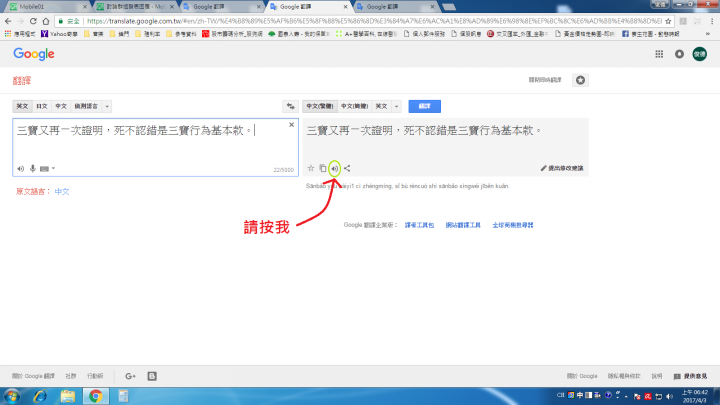Open File Explorer from taskbar
This screenshot has height=405, width=720.
(x=68, y=396)
